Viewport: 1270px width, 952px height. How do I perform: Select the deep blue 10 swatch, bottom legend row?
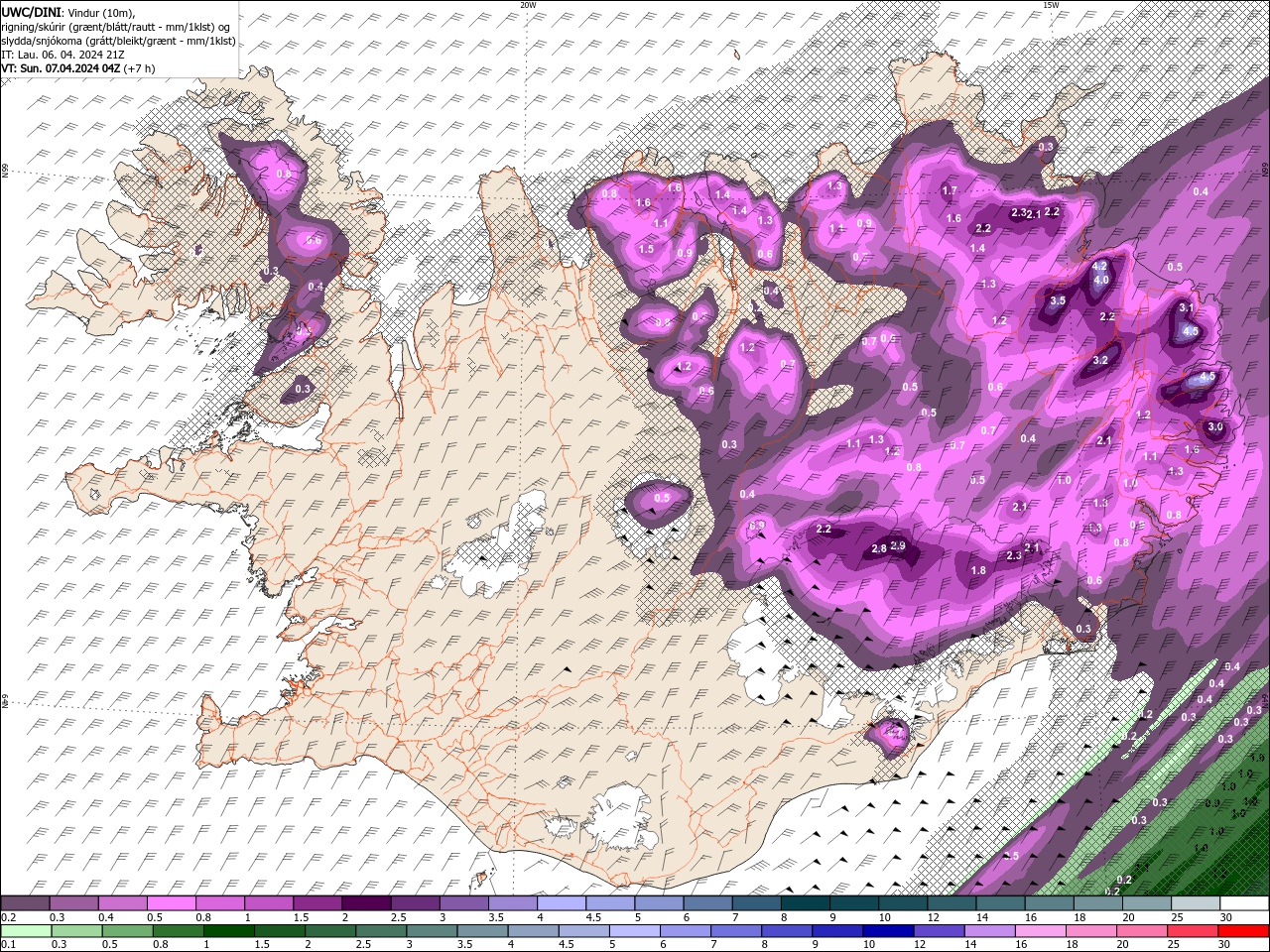pyautogui.click(x=887, y=931)
